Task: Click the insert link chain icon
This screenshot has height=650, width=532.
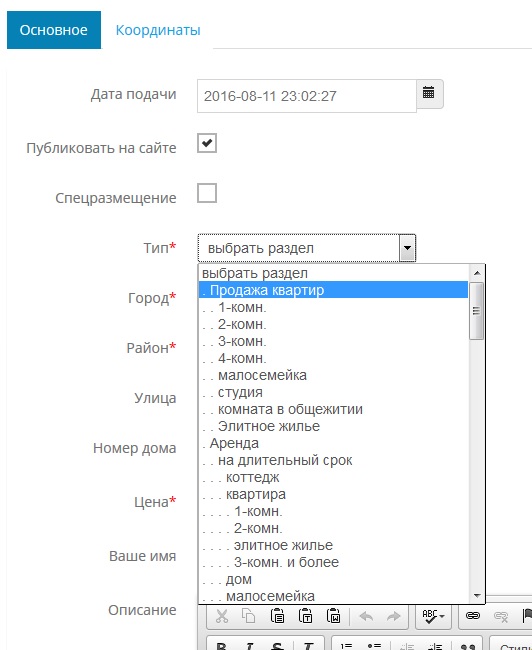Action: tap(473, 616)
